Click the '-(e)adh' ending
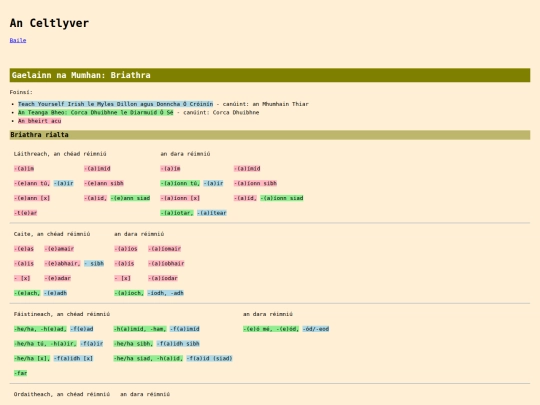 point(55,293)
